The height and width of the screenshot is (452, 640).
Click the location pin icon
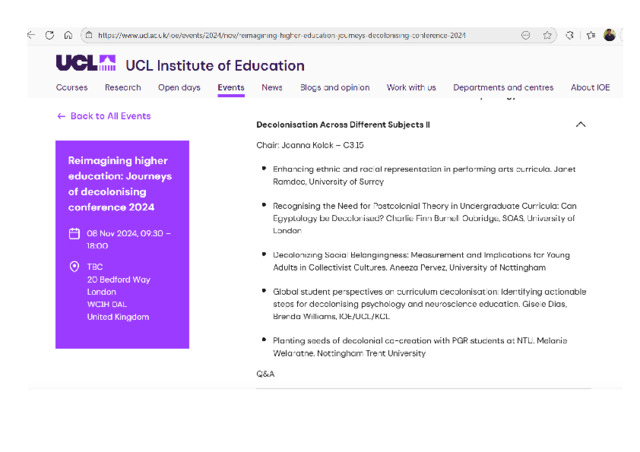pos(74,267)
